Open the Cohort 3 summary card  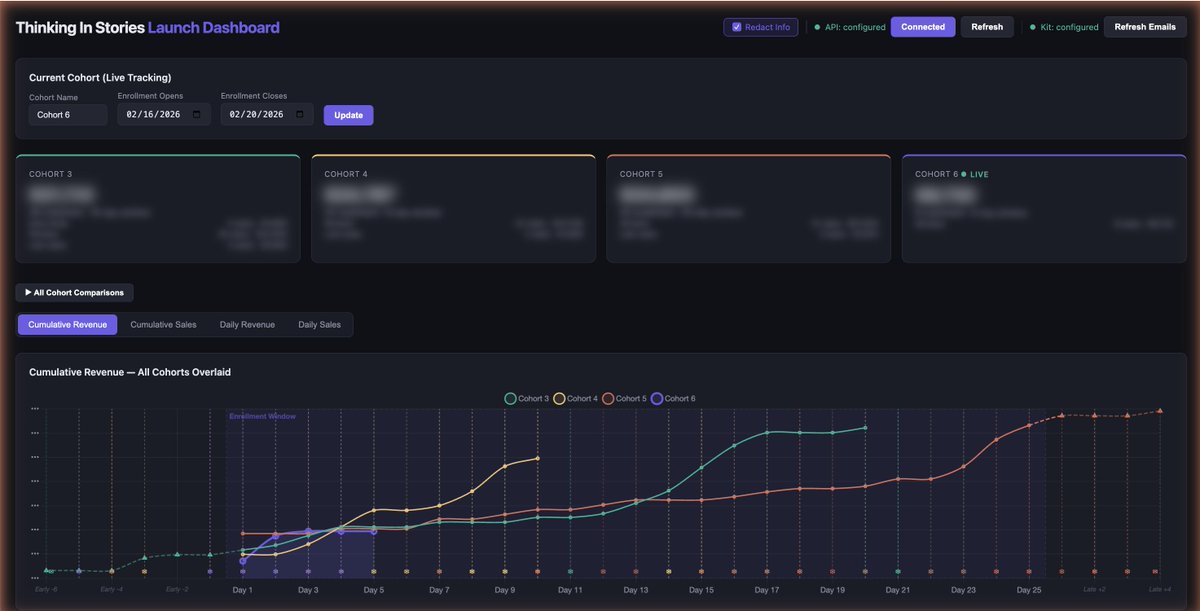pos(158,209)
